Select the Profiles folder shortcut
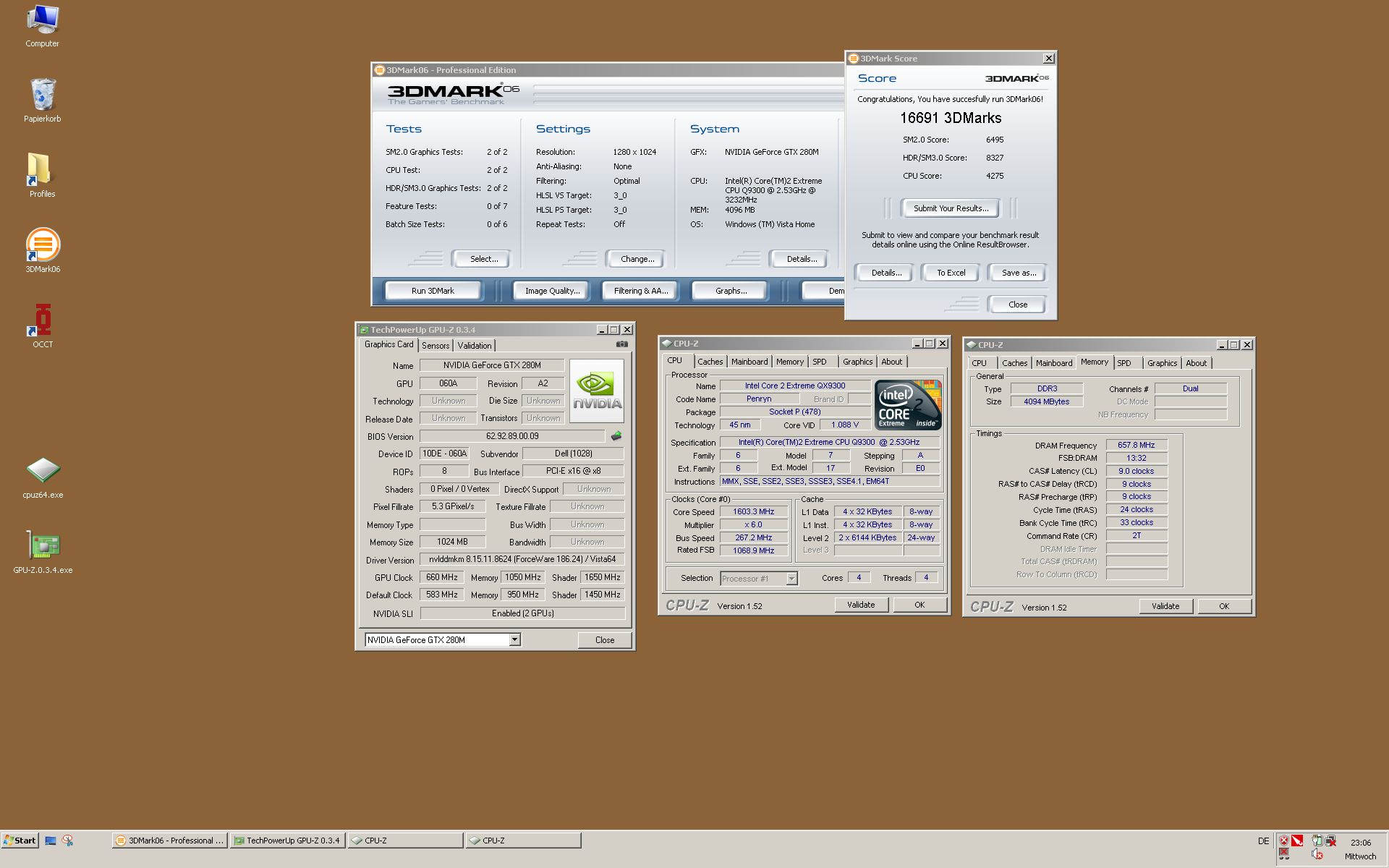Screen dimensions: 1389x868 point(42,175)
